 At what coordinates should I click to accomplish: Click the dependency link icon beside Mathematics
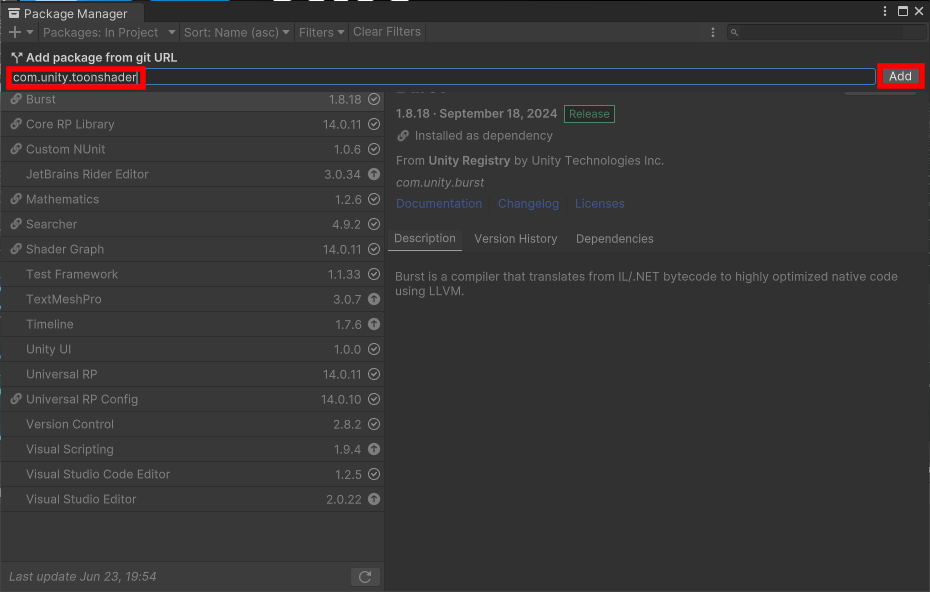16,199
